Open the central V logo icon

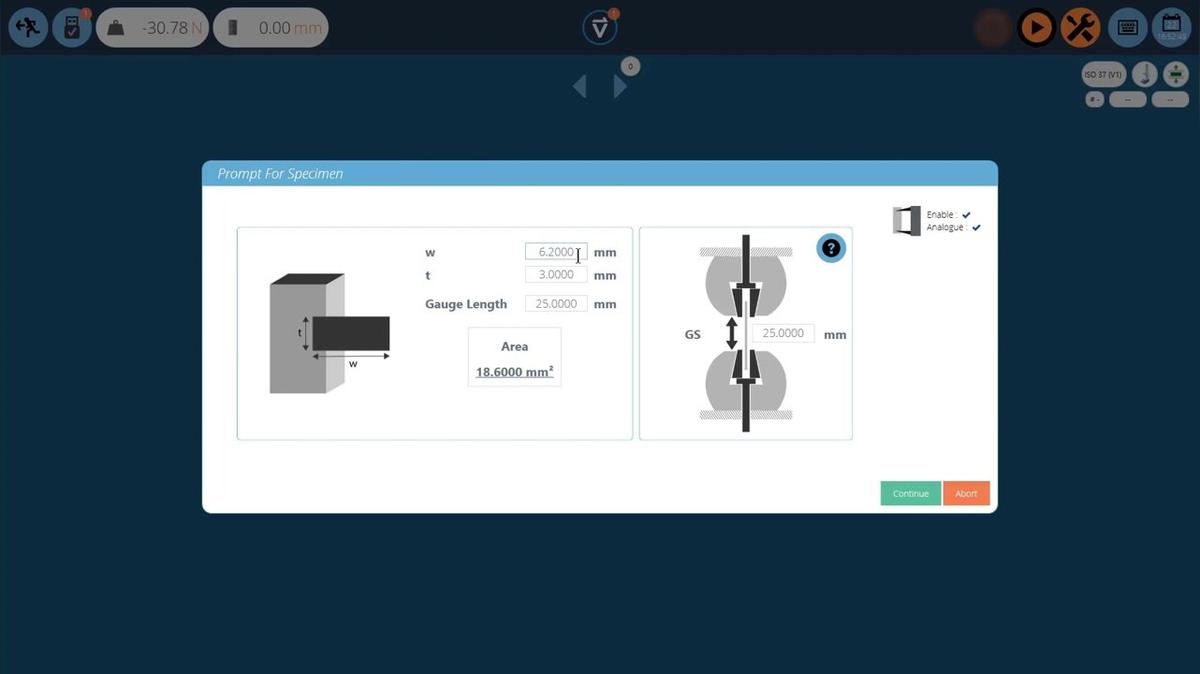(600, 28)
